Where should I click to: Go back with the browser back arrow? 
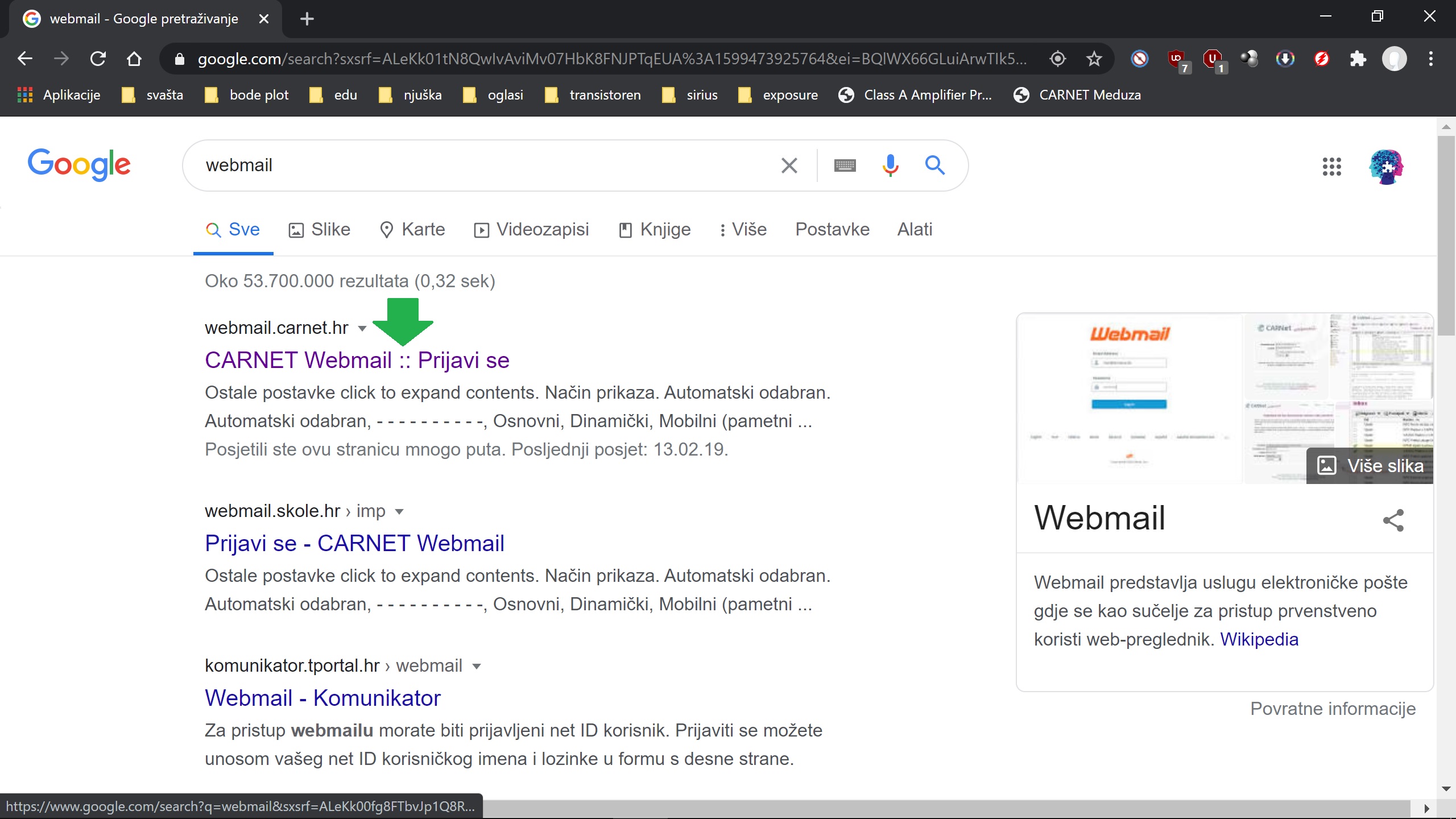point(25,59)
